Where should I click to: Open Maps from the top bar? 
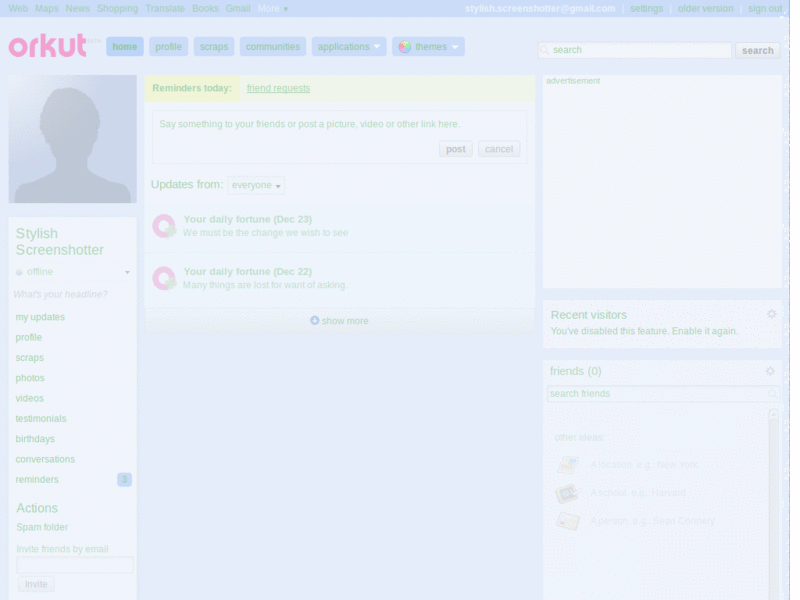46,9
